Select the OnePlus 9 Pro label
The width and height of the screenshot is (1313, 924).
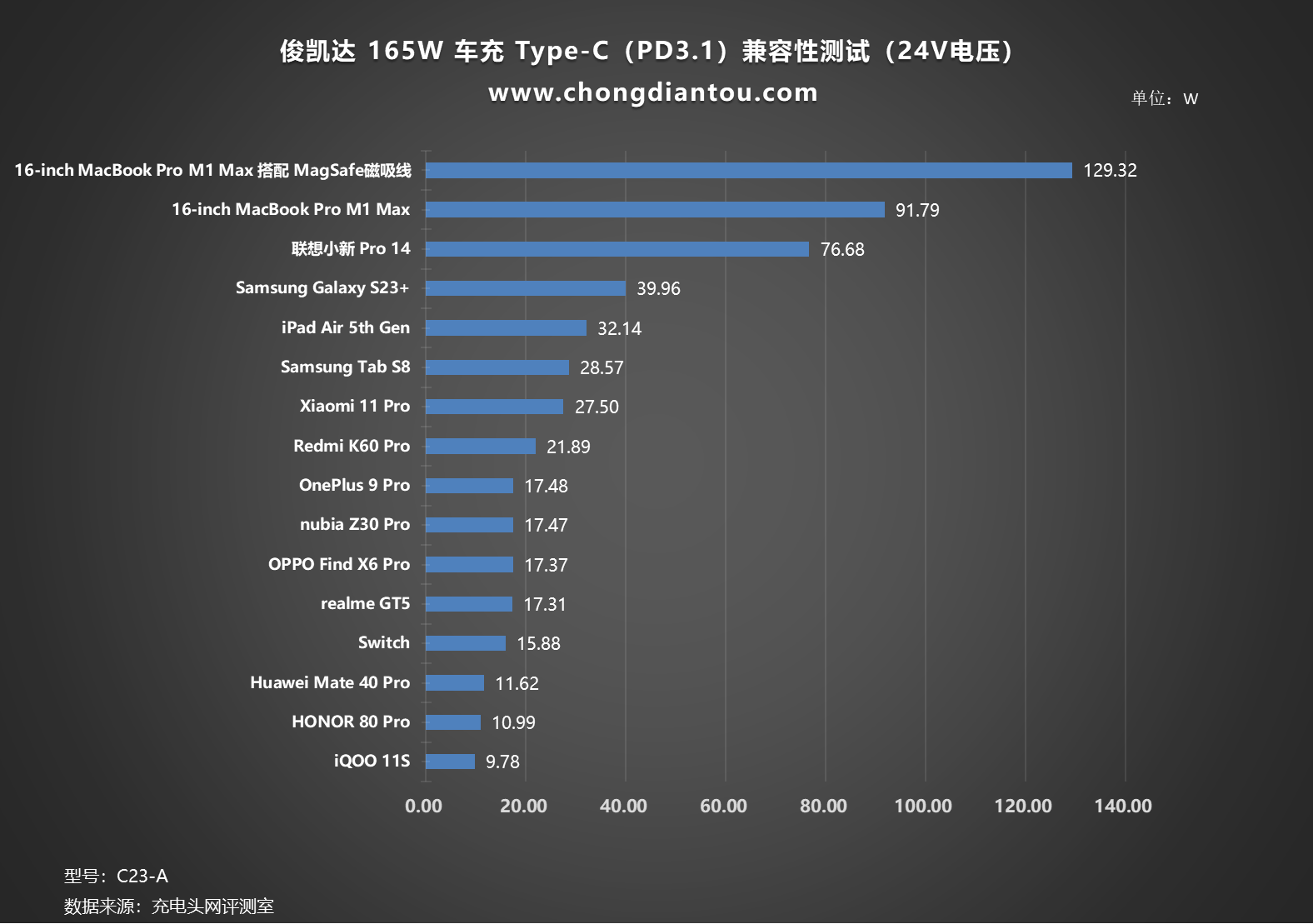click(x=354, y=486)
